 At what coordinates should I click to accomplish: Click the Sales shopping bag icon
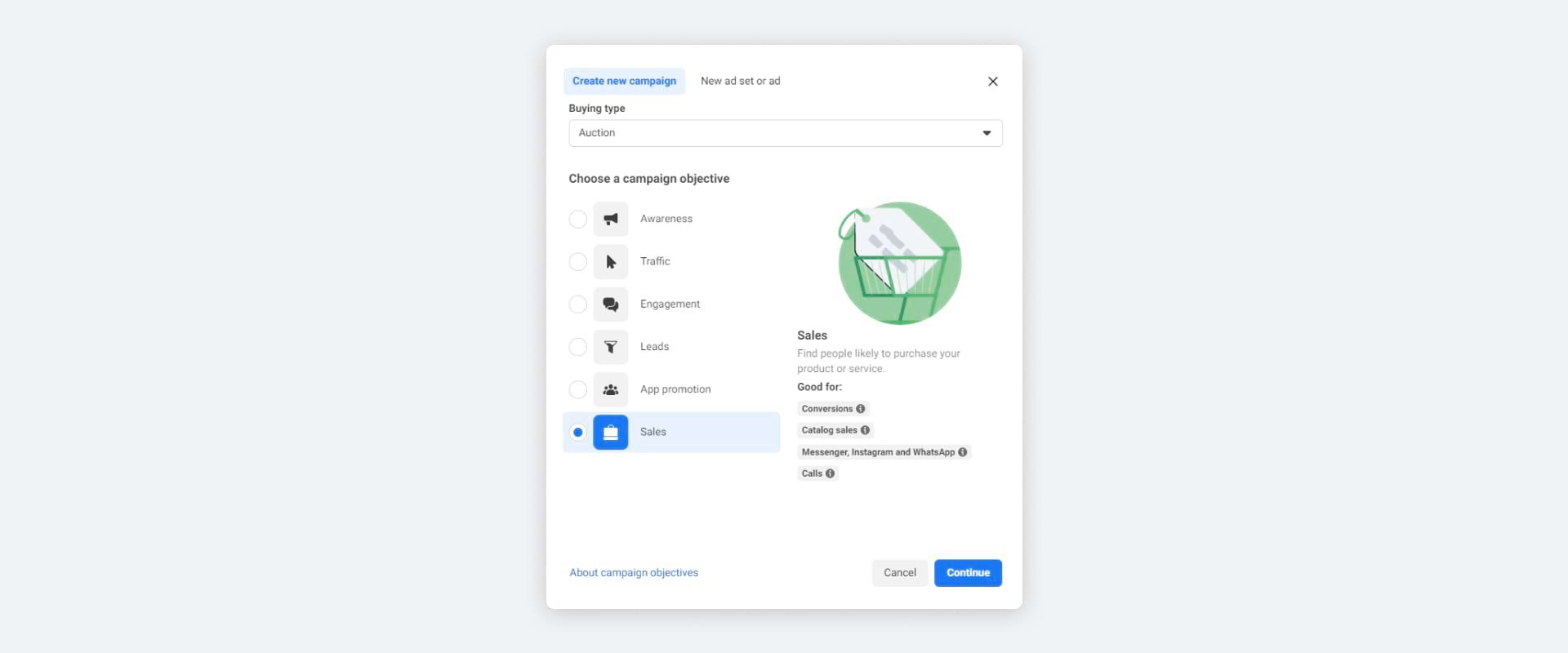coord(610,433)
